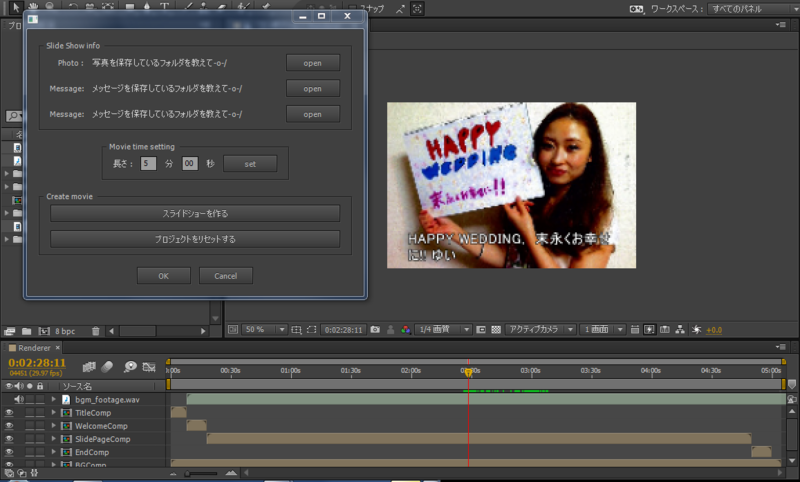Click the set button for movie time

point(250,164)
